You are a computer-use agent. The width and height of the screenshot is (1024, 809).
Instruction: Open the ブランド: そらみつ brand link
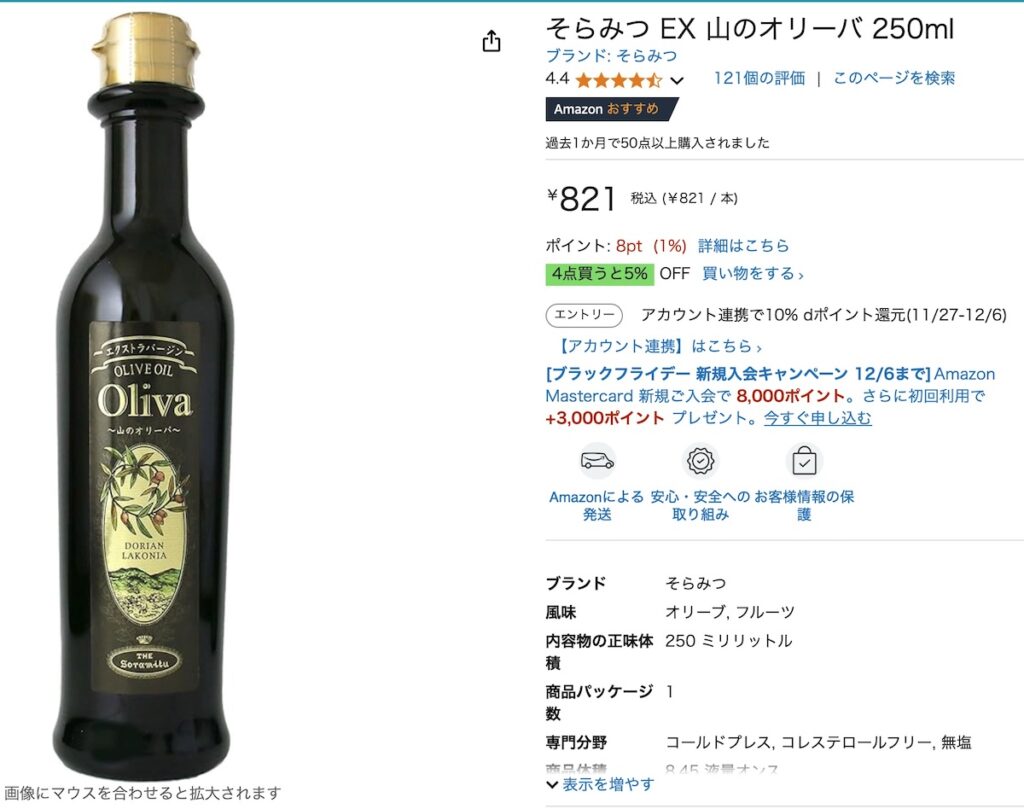coord(611,56)
